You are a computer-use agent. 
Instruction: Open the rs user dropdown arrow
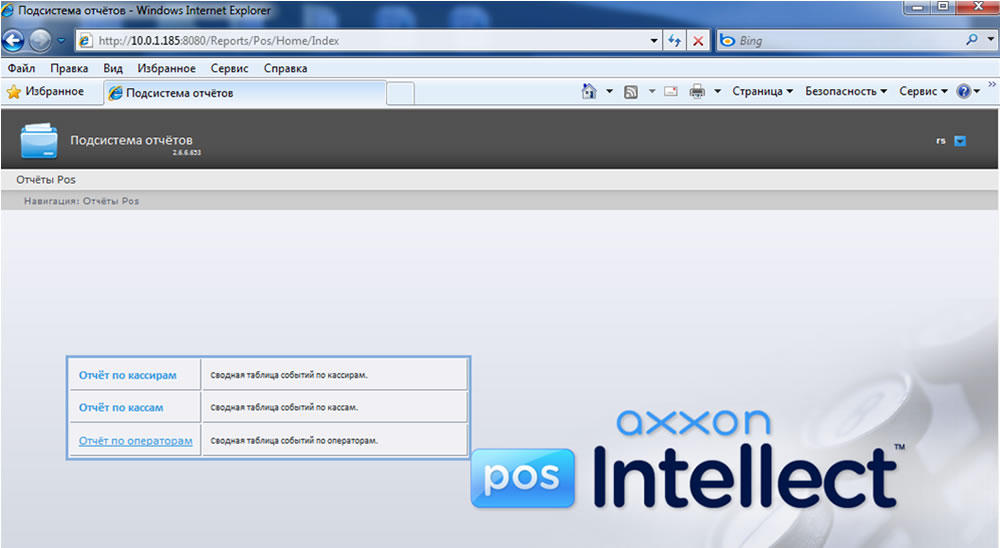[960, 141]
